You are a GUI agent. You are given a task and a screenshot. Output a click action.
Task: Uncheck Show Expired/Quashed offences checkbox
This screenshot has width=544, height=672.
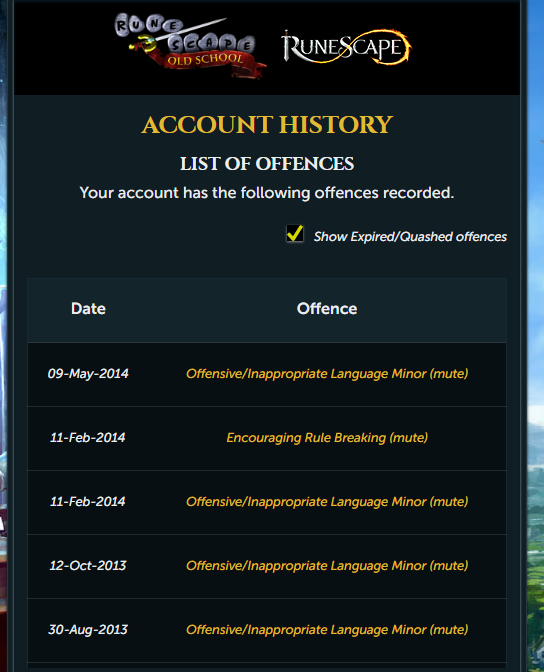[x=295, y=234]
